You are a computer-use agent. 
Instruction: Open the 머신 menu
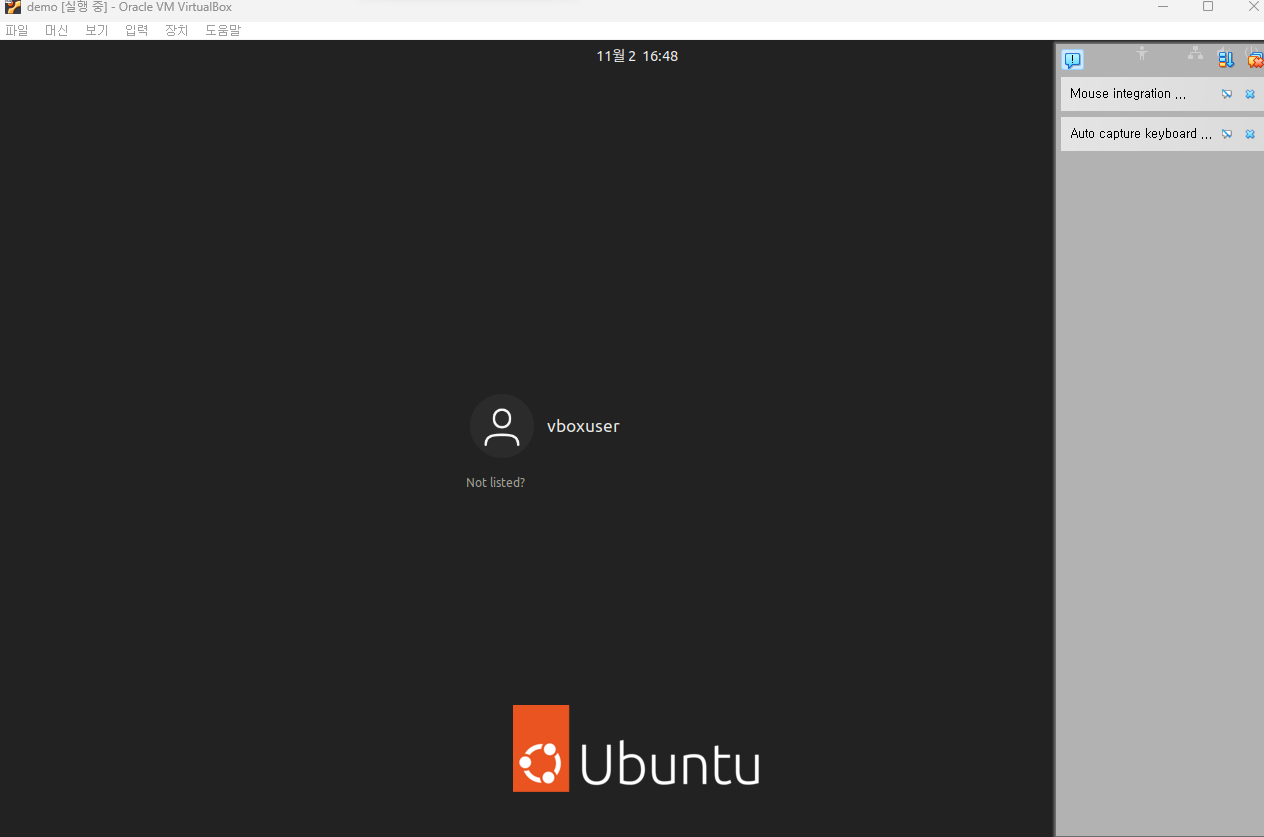point(57,31)
